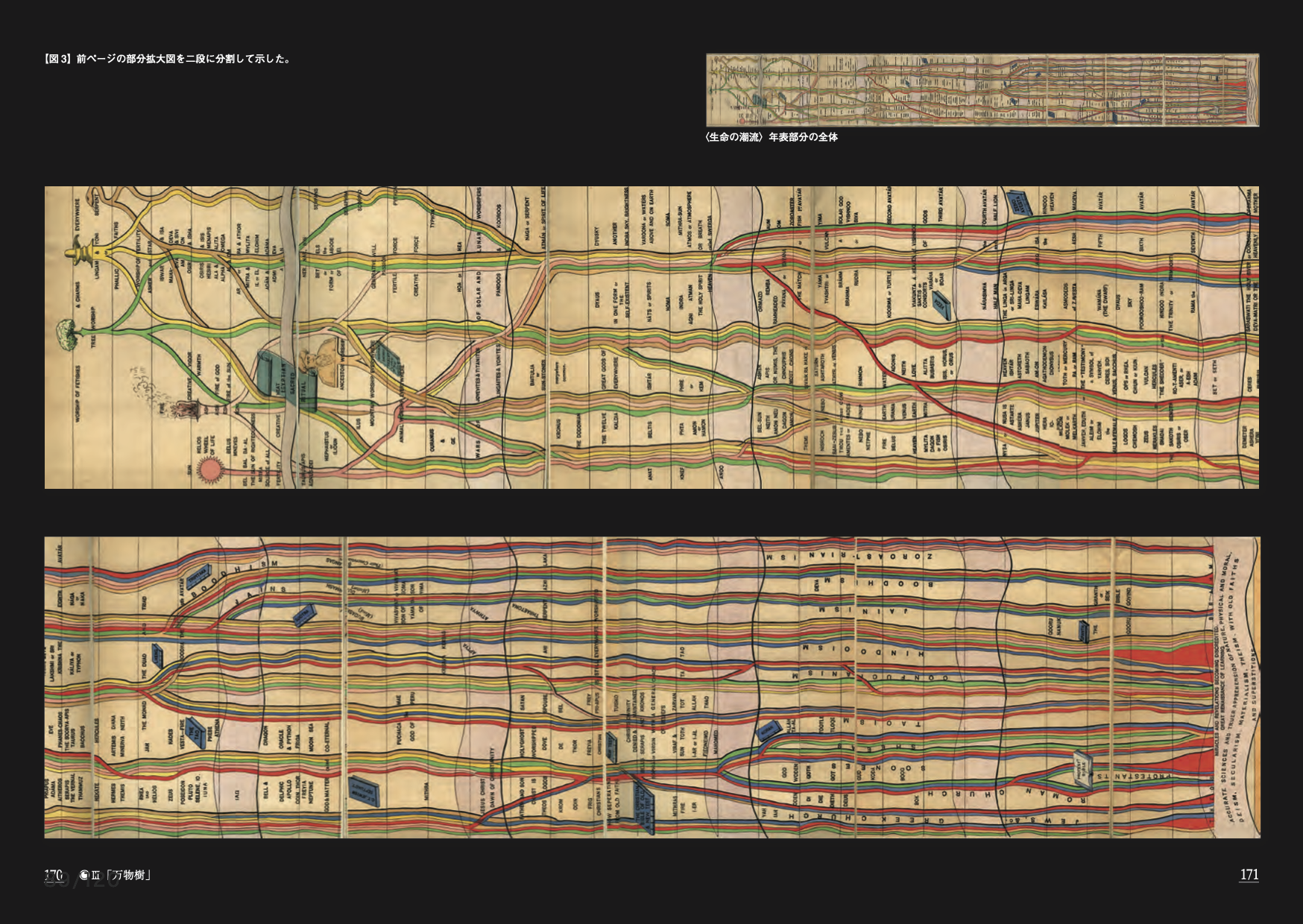Image resolution: width=1303 pixels, height=924 pixels.
Task: Click the blue Egyptian Sacred Ritual scroll
Action: pos(286,381)
